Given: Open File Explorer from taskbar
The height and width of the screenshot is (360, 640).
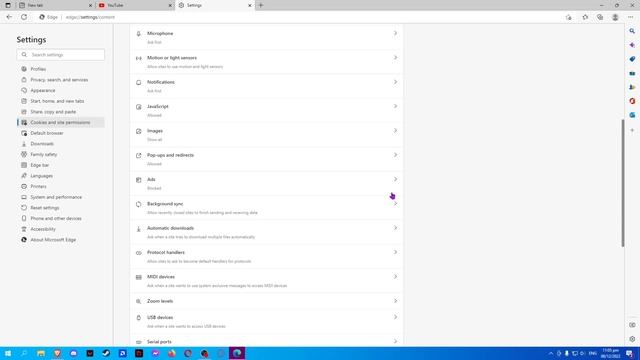Looking at the screenshot, I should click(x=41, y=353).
